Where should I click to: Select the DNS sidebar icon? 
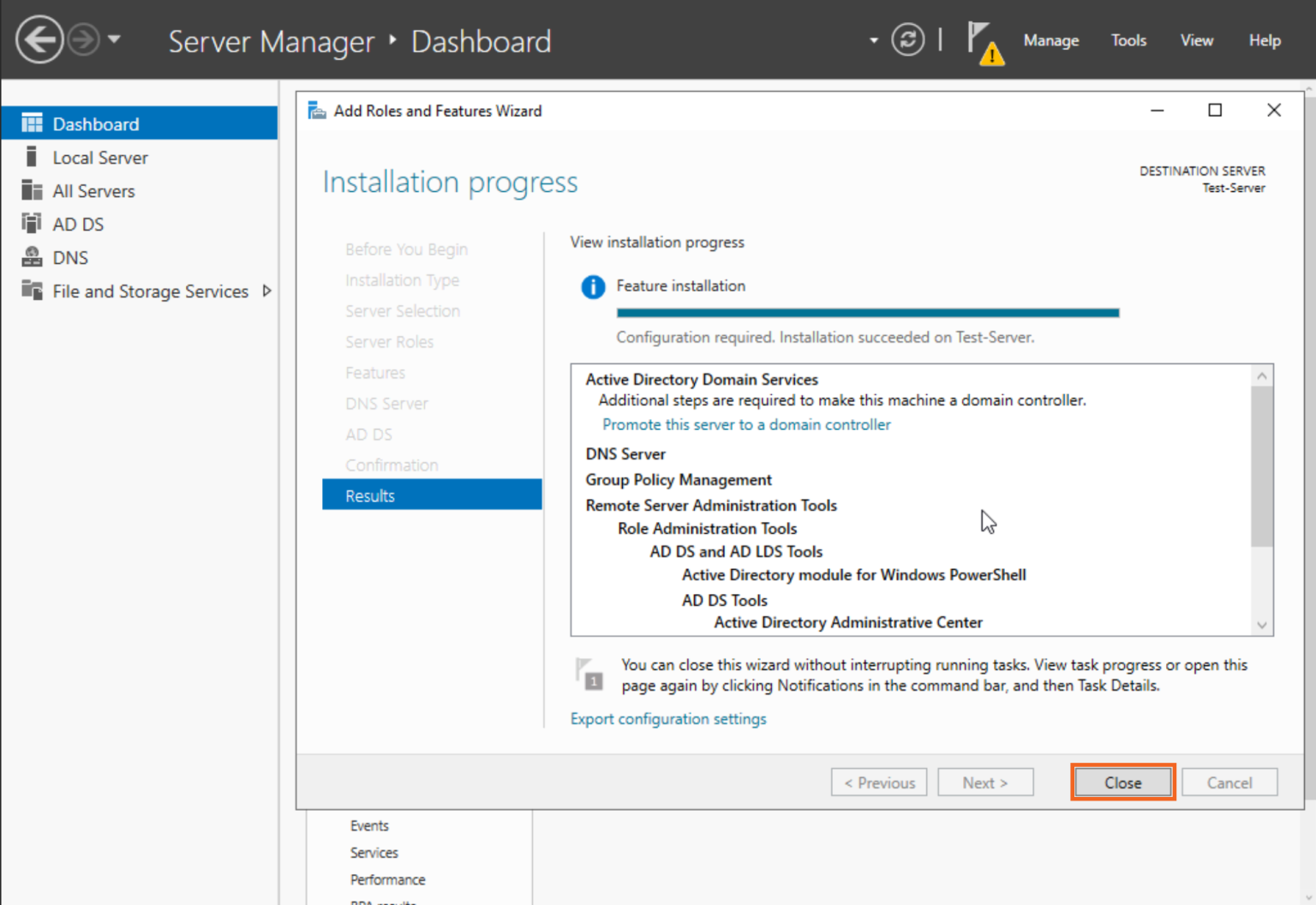click(x=32, y=257)
